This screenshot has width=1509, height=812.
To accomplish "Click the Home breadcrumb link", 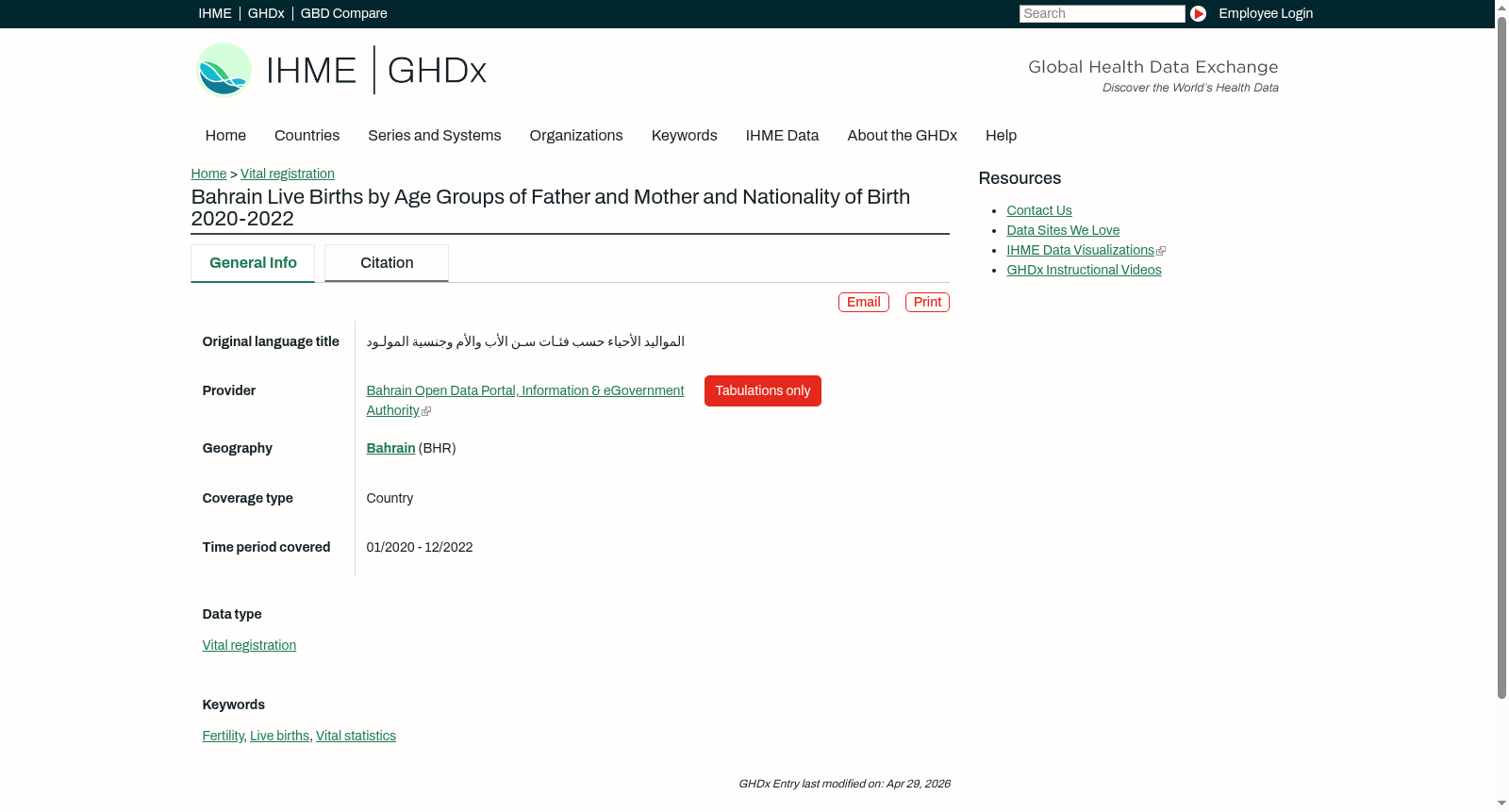I will (208, 174).
